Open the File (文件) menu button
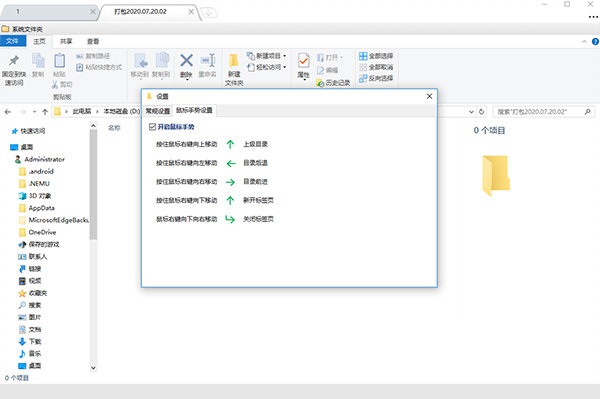Image resolution: width=600 pixels, height=399 pixels. [x=13, y=41]
